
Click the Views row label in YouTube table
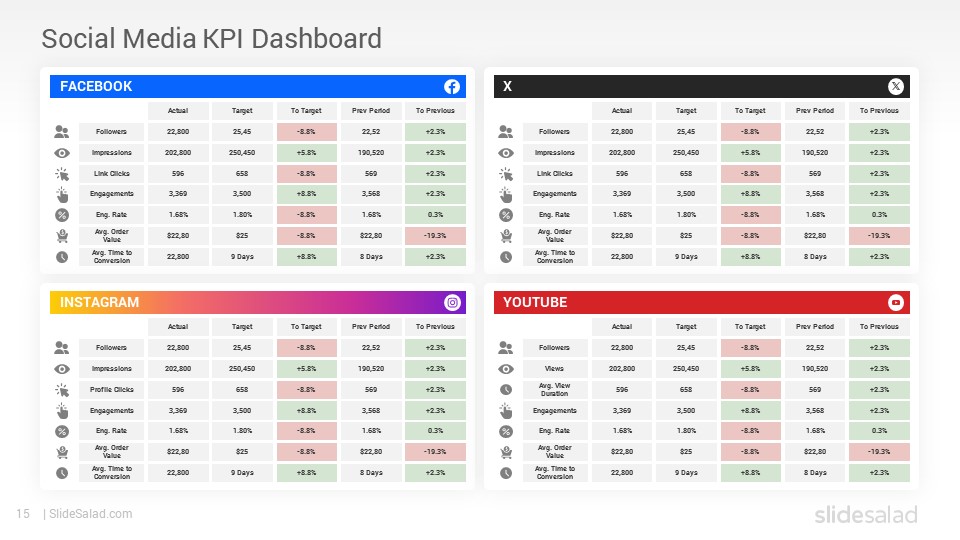[555, 369]
